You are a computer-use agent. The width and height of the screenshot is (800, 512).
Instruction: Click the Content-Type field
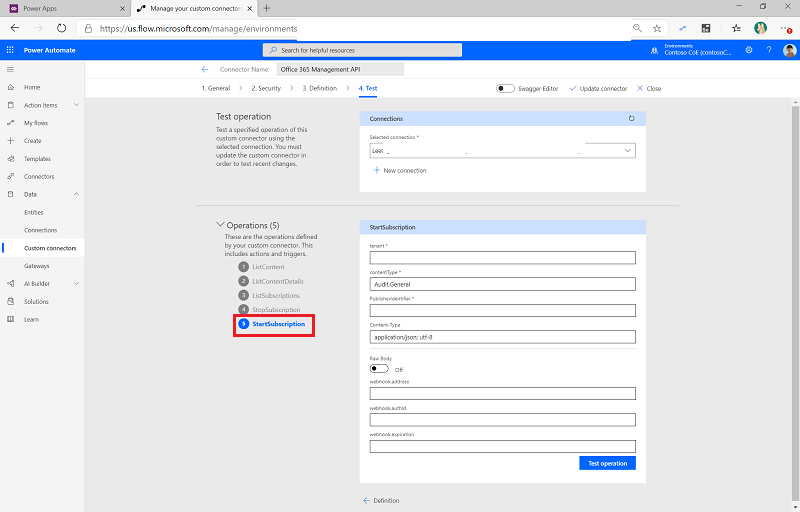tap(503, 337)
